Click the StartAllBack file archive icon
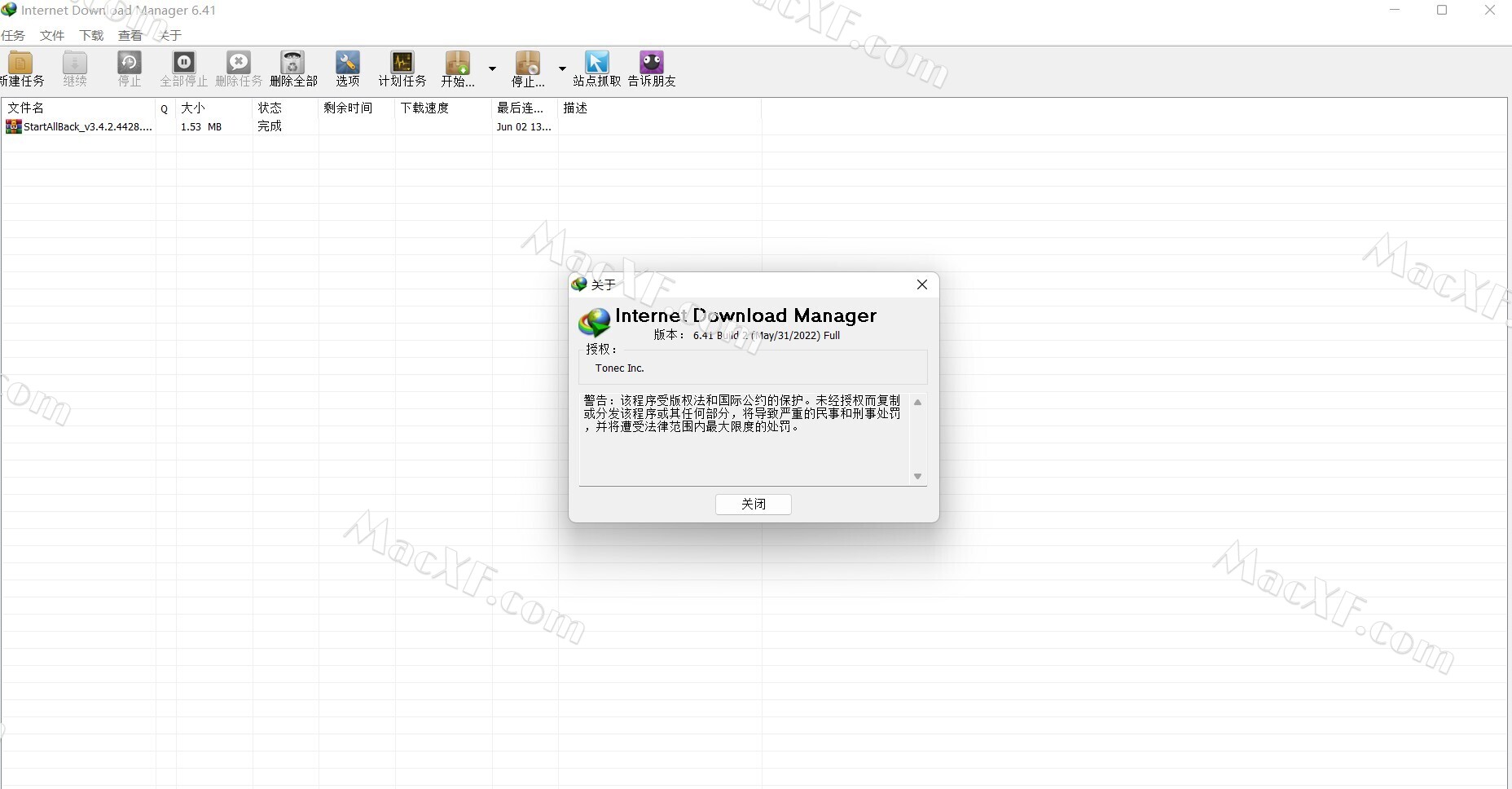The image size is (1512, 789). [x=14, y=126]
